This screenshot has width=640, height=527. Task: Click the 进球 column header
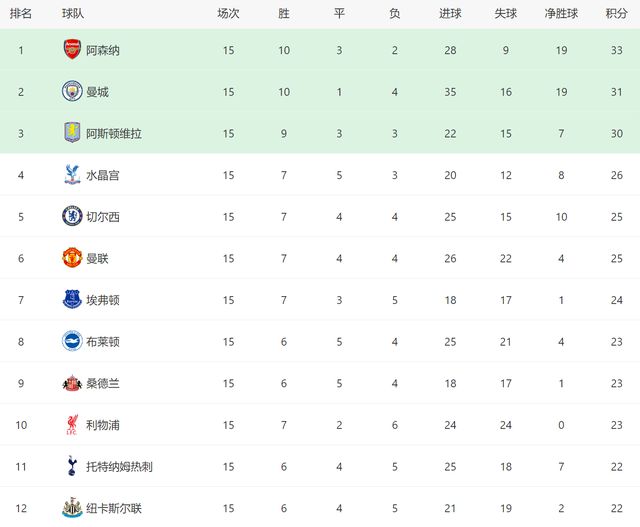450,14
